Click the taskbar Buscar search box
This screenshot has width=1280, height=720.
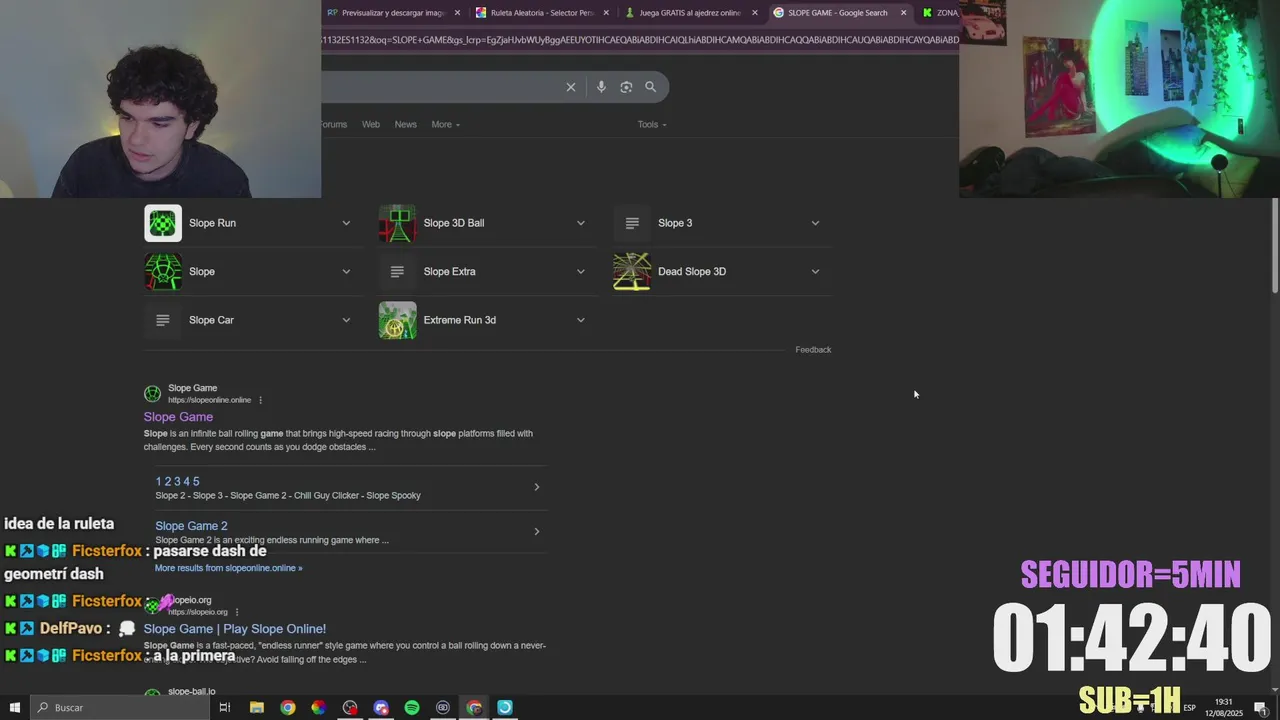(120, 708)
